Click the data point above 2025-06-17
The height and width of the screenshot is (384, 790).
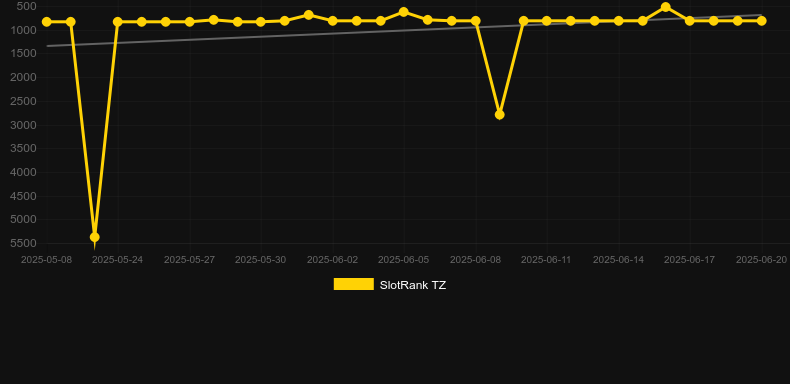tap(690, 21)
